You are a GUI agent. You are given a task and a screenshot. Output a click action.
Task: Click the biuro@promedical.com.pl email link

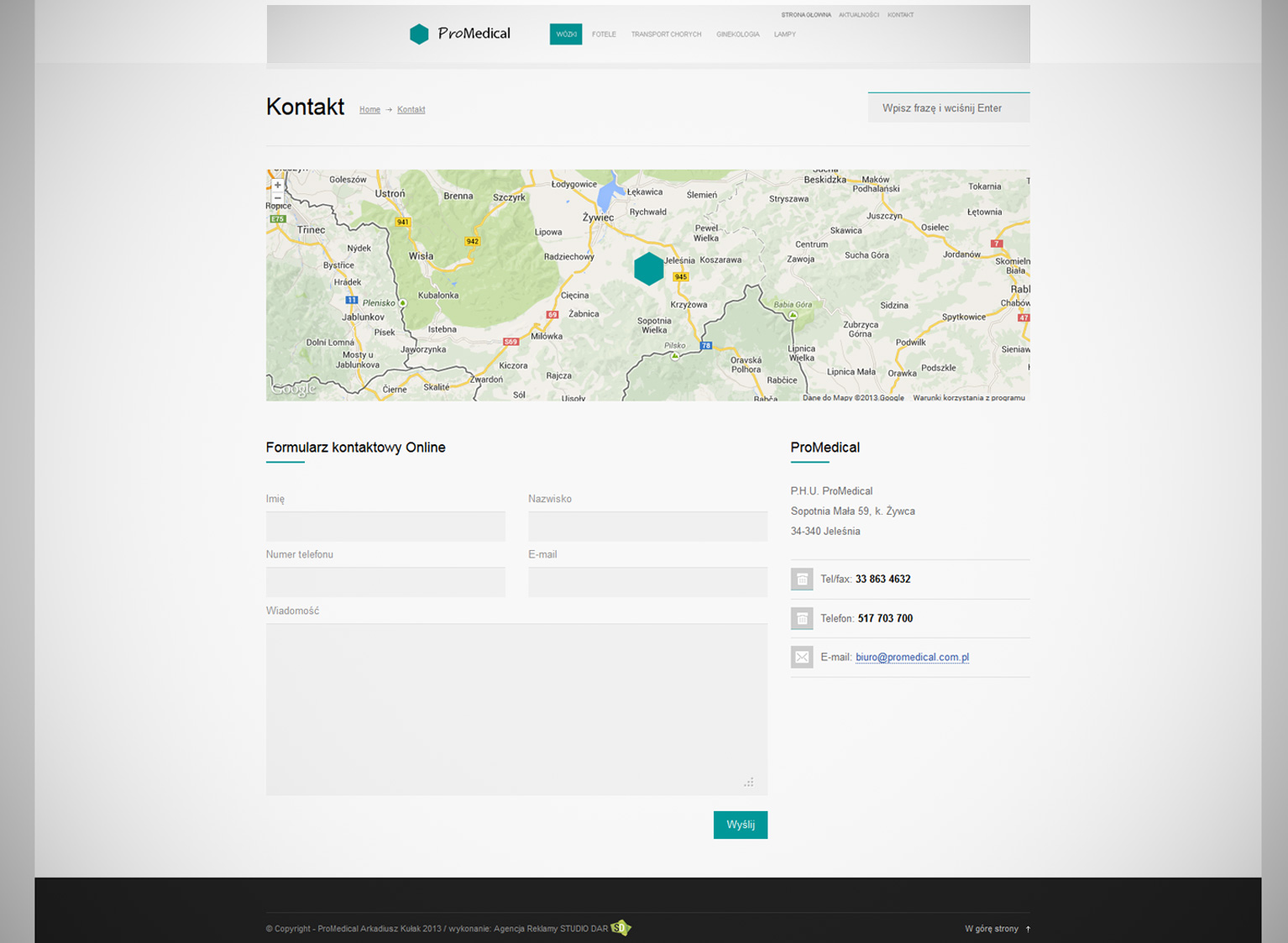(x=912, y=657)
